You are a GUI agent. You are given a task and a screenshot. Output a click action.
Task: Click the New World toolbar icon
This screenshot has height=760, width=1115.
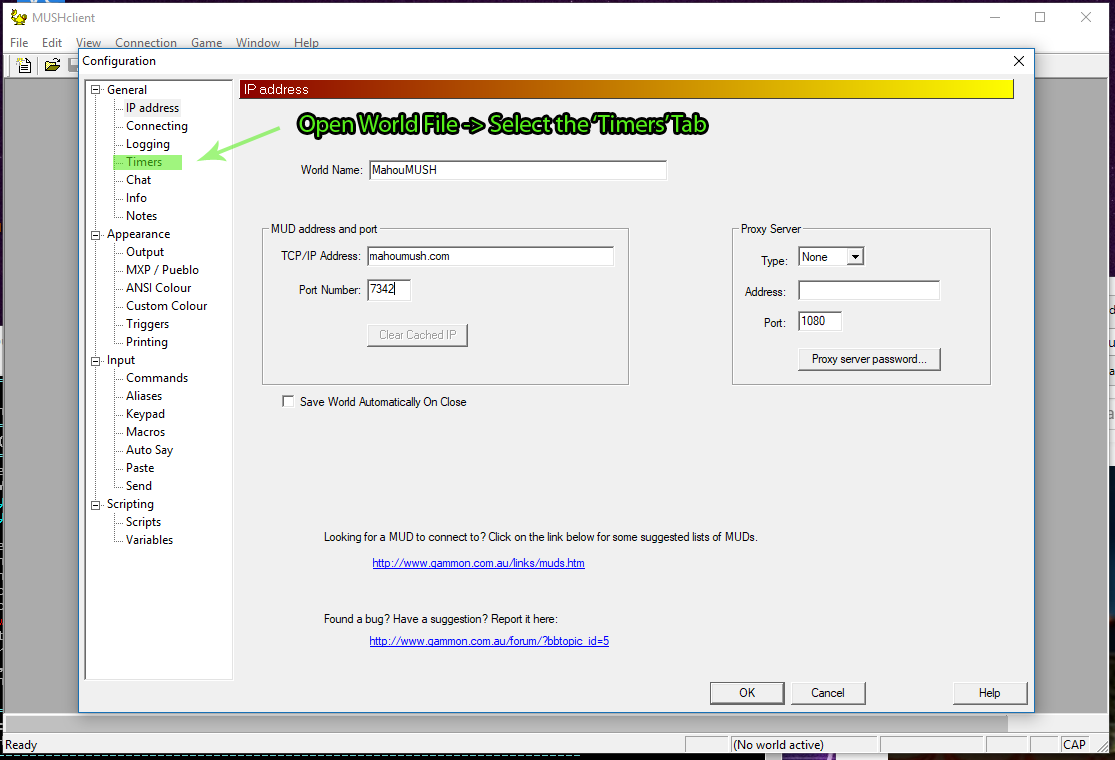click(x=24, y=65)
